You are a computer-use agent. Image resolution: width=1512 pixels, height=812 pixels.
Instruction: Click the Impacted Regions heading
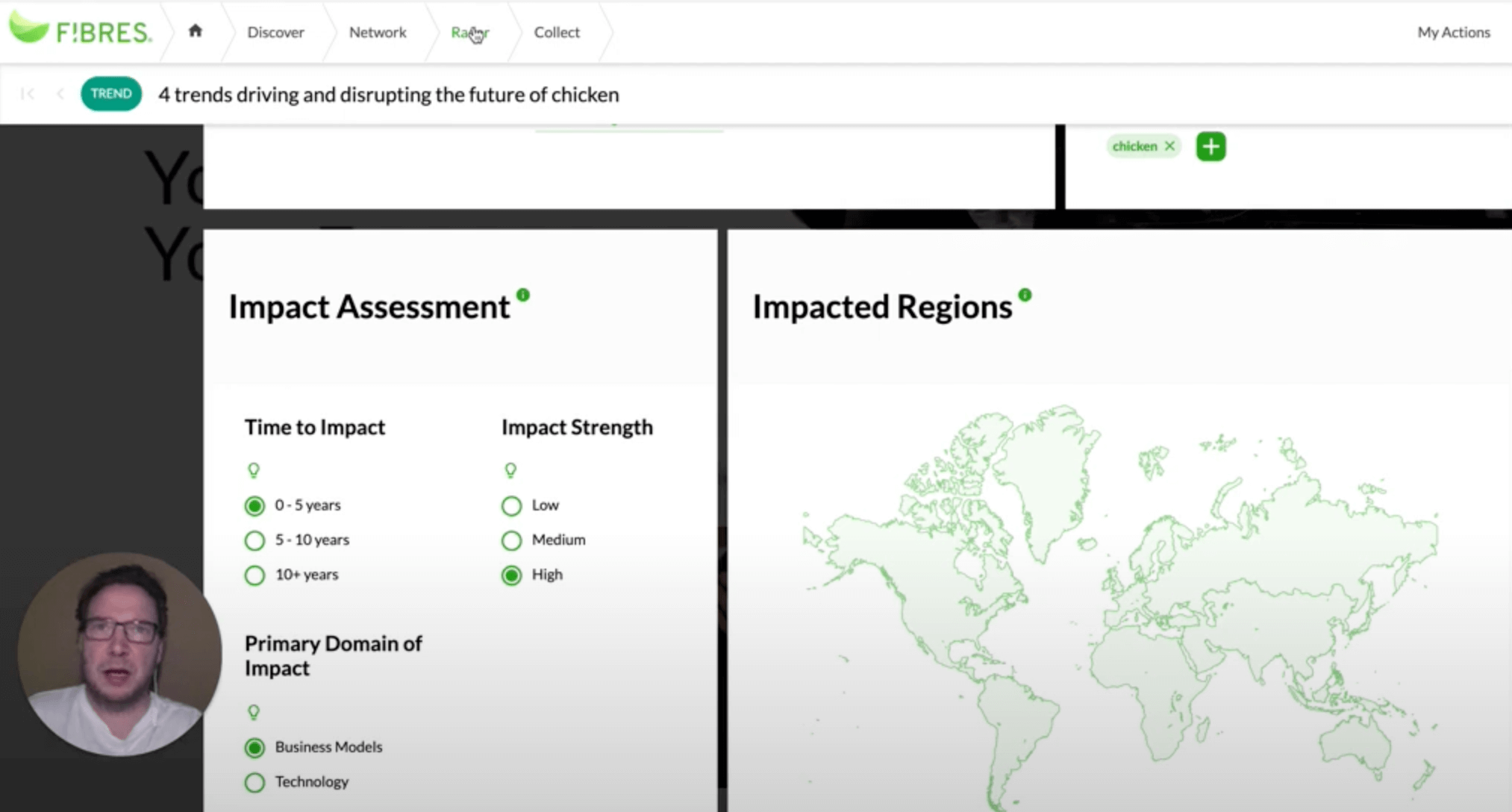882,307
